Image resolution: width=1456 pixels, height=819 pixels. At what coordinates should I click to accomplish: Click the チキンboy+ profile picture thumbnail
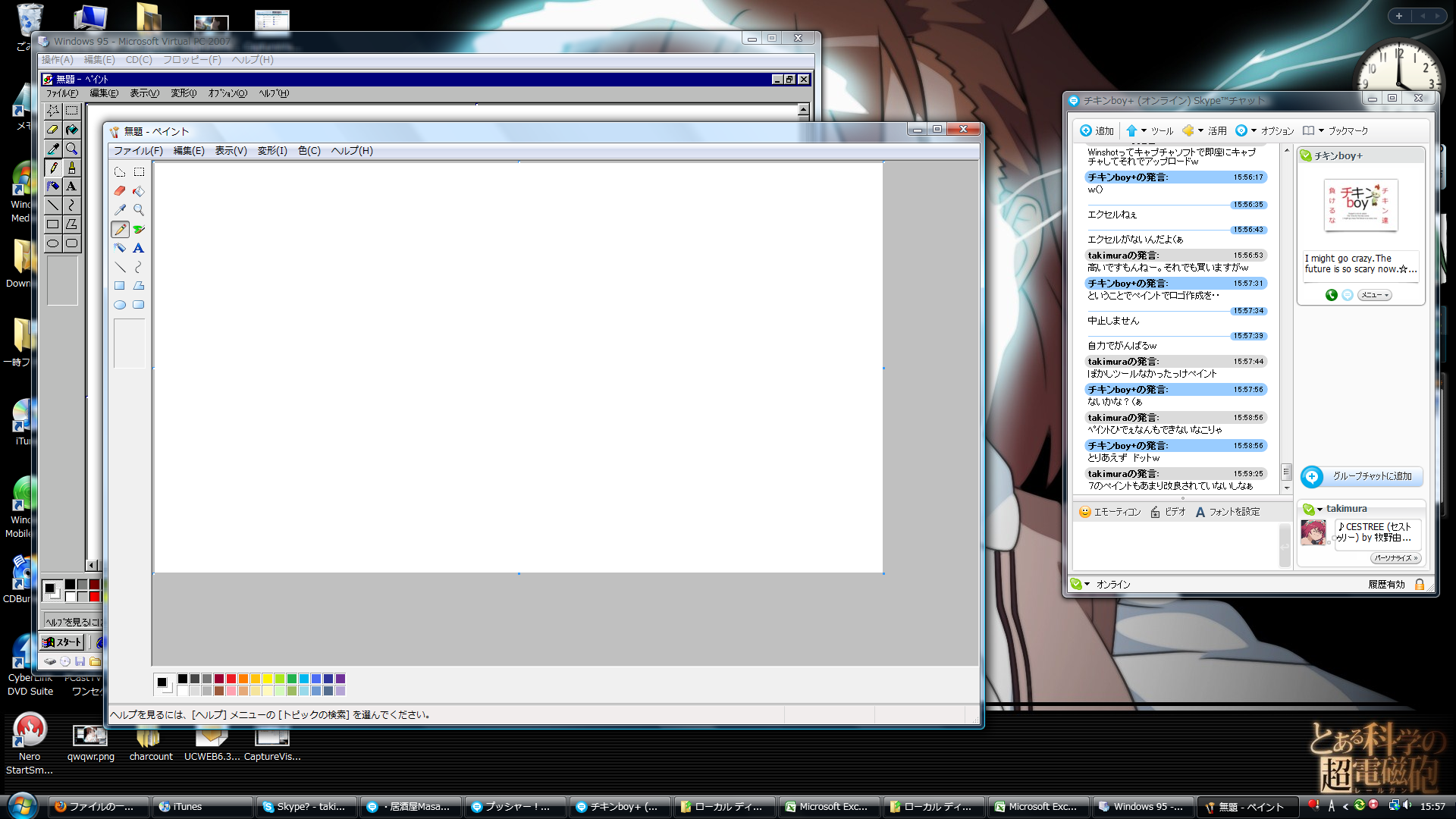(x=1360, y=205)
